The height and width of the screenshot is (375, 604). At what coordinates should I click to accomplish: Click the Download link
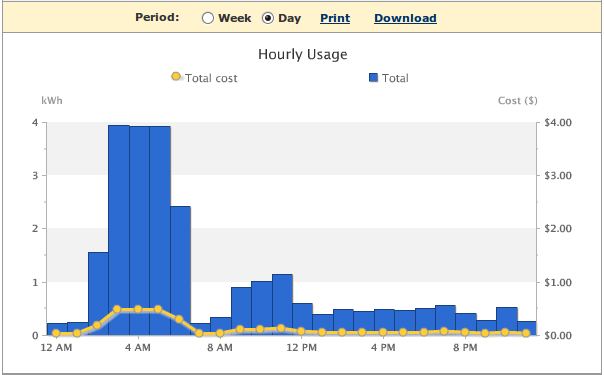point(405,18)
